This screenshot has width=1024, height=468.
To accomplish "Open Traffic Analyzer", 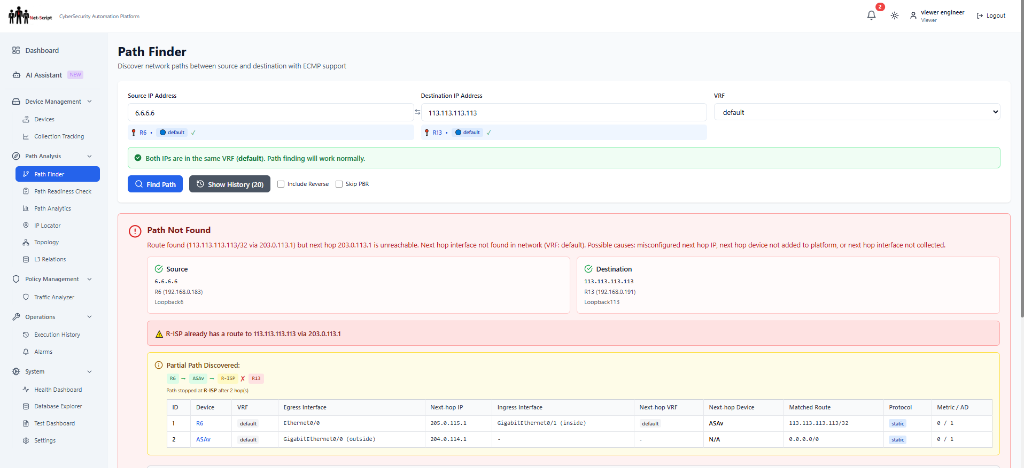I will [x=54, y=297].
